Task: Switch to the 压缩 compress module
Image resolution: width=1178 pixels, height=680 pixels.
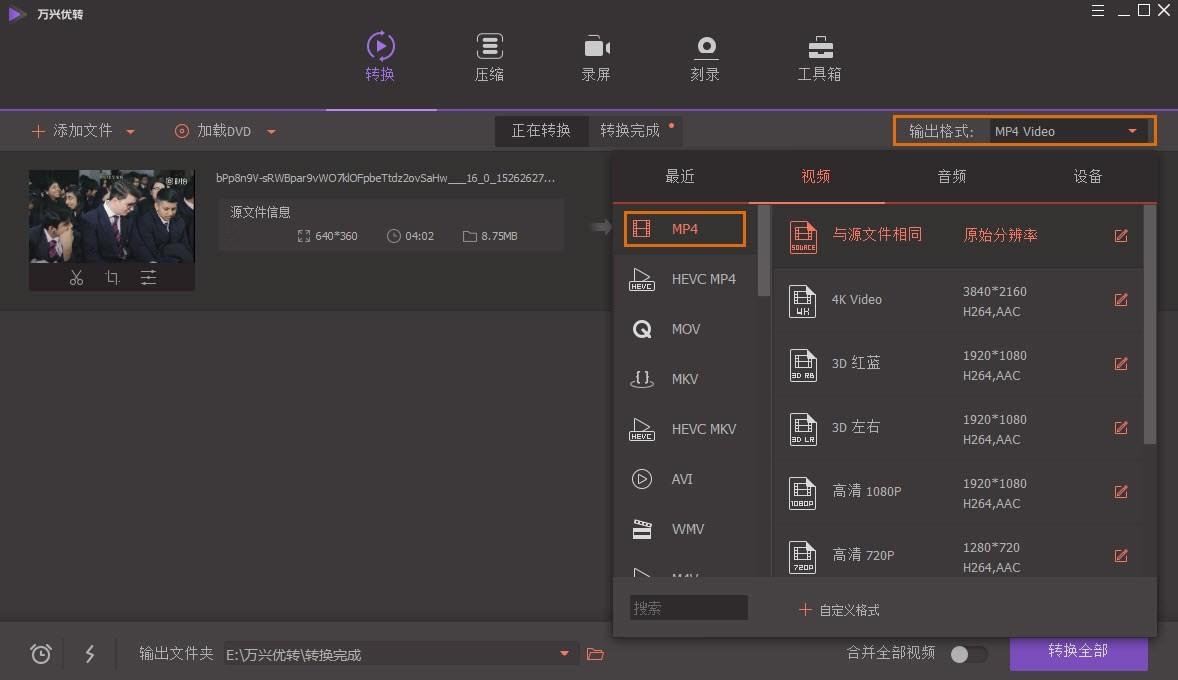Action: point(489,58)
